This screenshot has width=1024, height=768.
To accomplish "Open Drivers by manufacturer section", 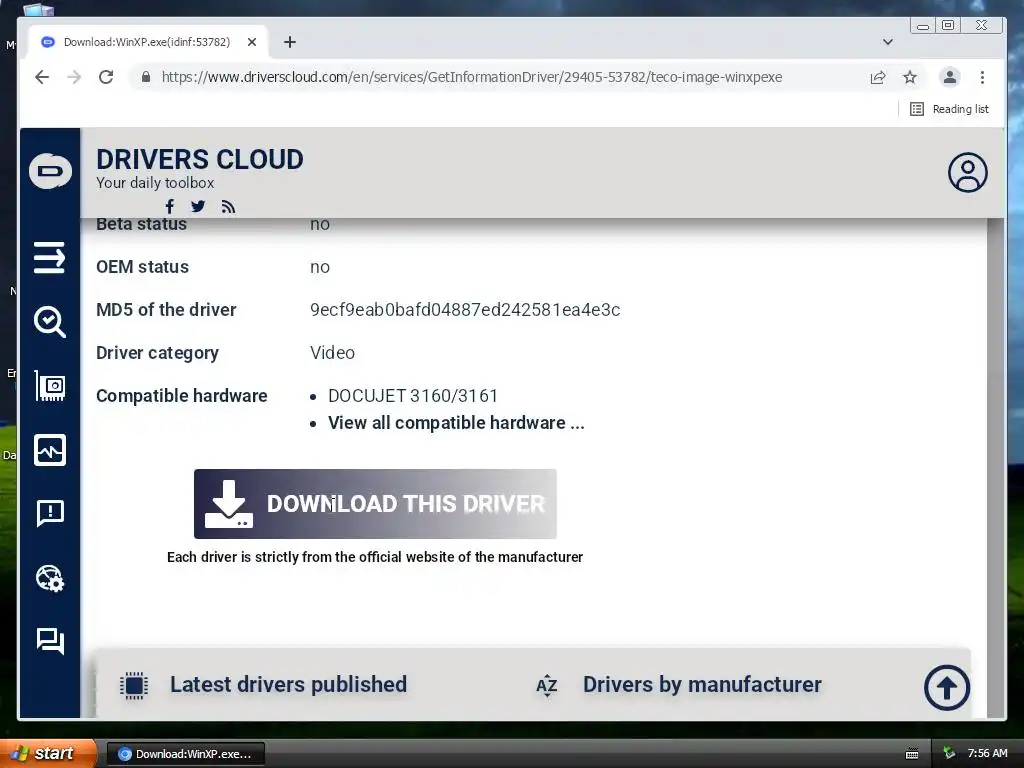I will tap(702, 684).
